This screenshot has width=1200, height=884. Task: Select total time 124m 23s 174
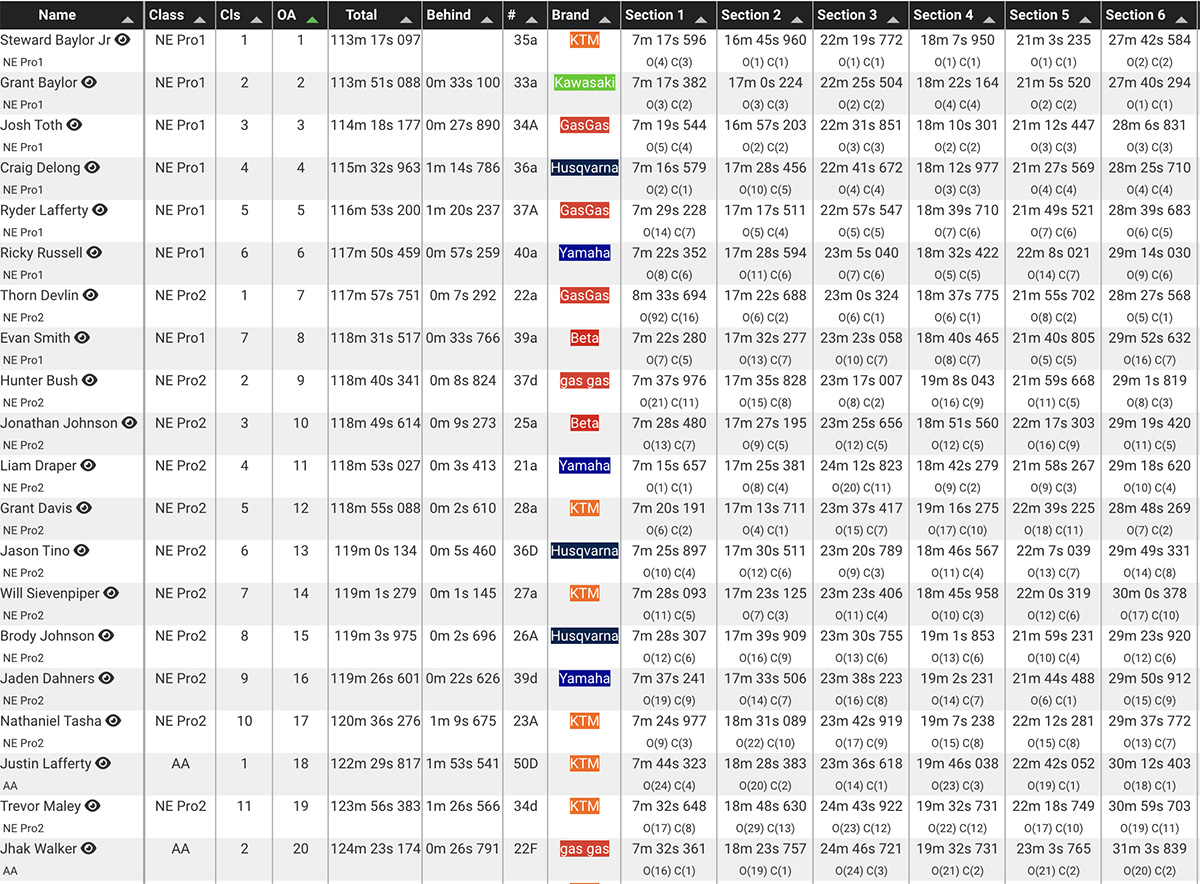pos(375,848)
